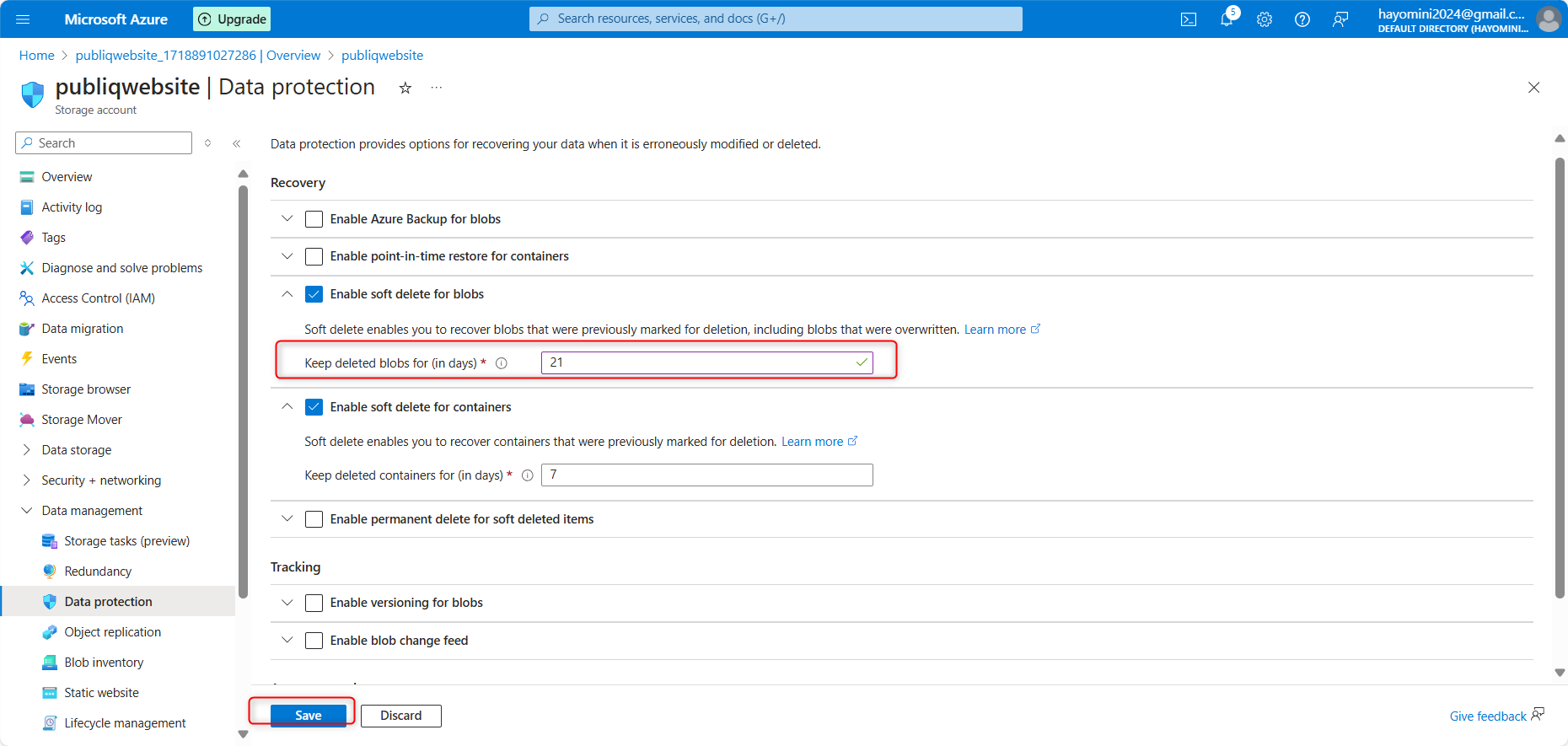Click the Tags icon in the sidebar
Viewport: 1568px width, 746px height.
[27, 238]
